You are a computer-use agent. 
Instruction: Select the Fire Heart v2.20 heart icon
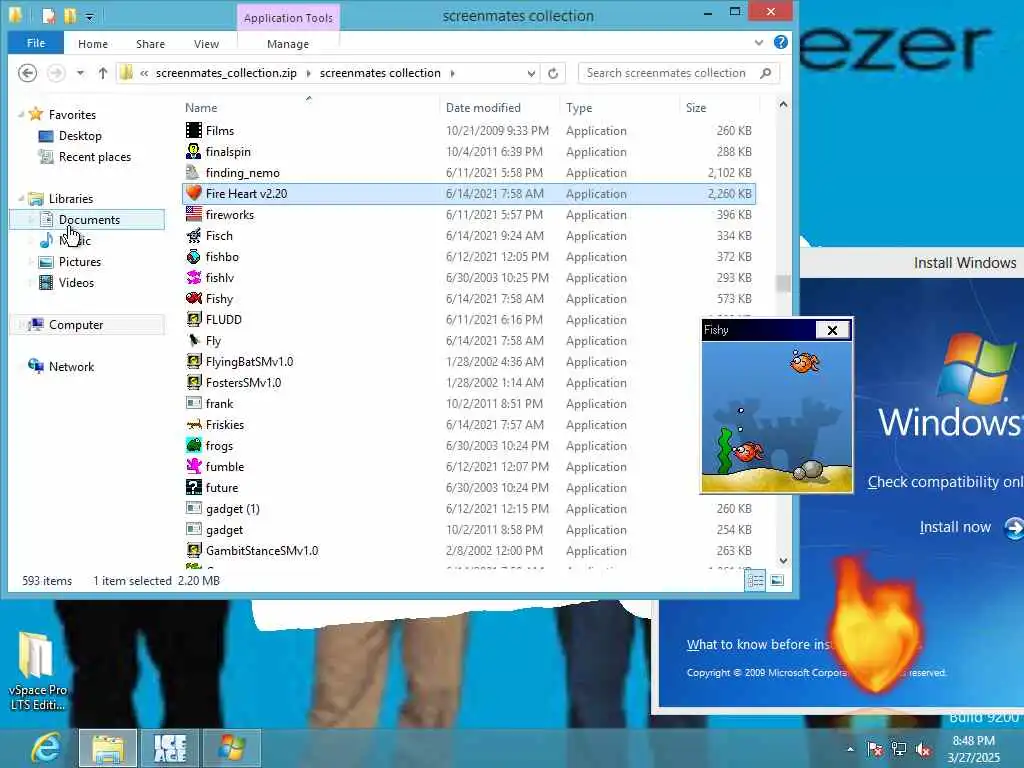(x=193, y=193)
